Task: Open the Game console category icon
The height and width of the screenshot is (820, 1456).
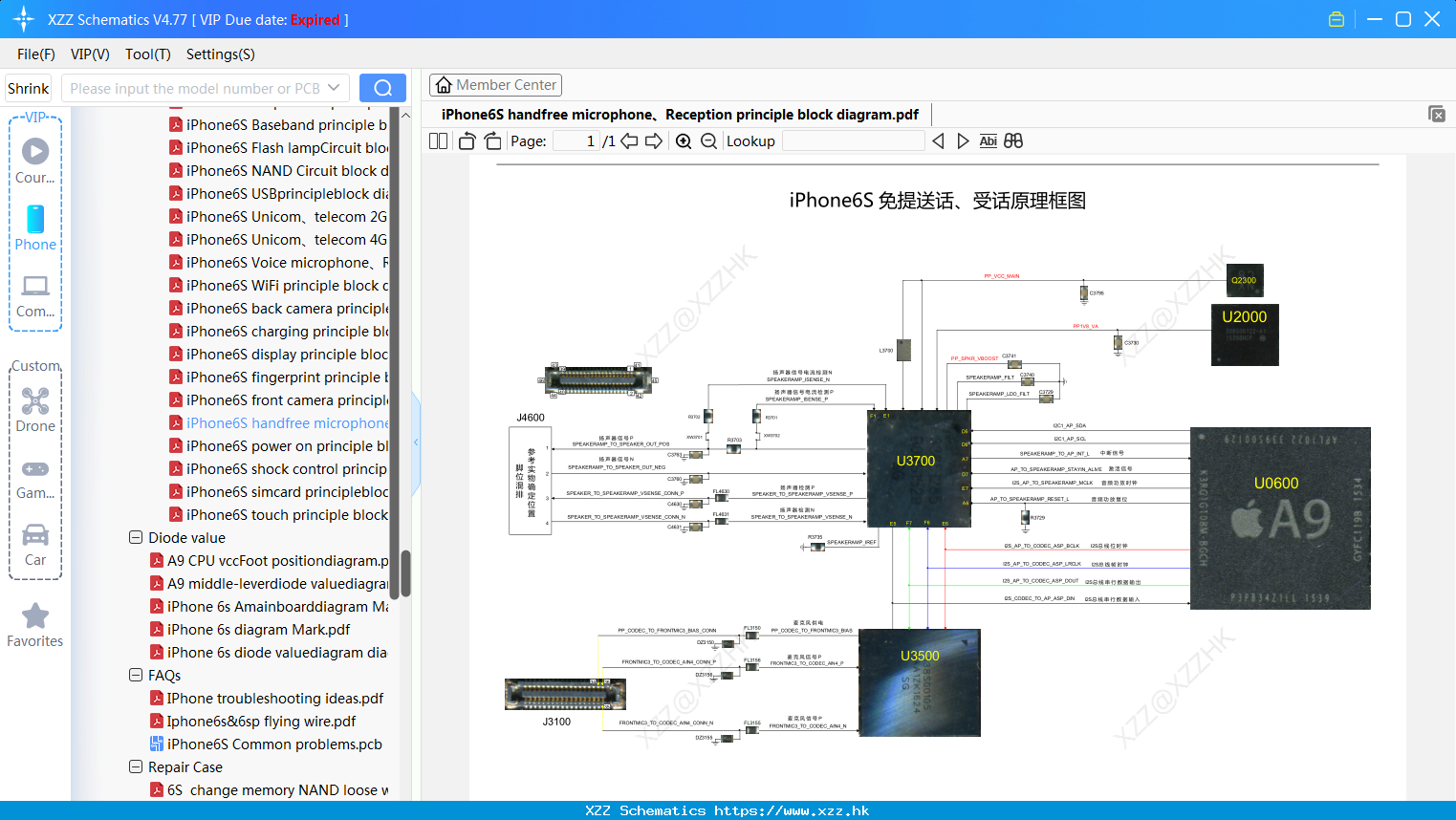Action: pos(35,468)
